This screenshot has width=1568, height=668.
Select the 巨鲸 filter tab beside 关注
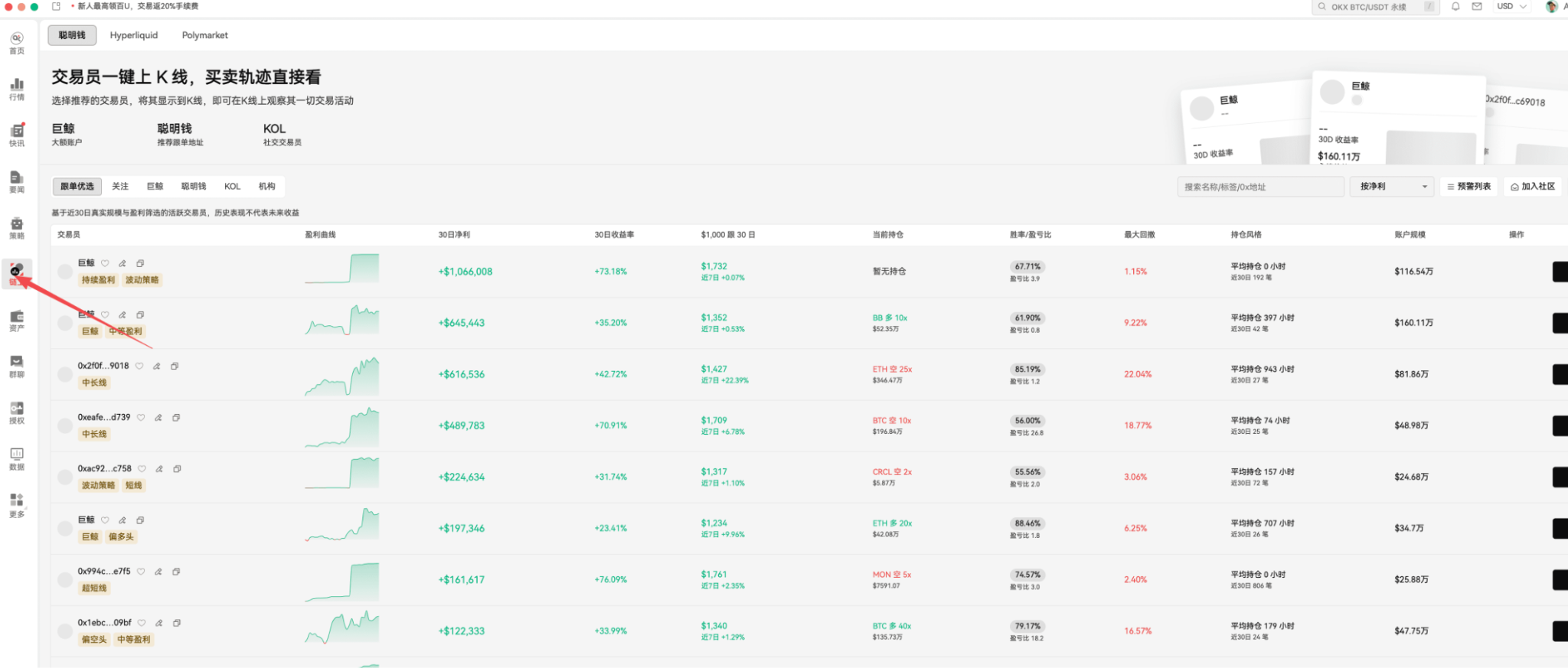[155, 186]
